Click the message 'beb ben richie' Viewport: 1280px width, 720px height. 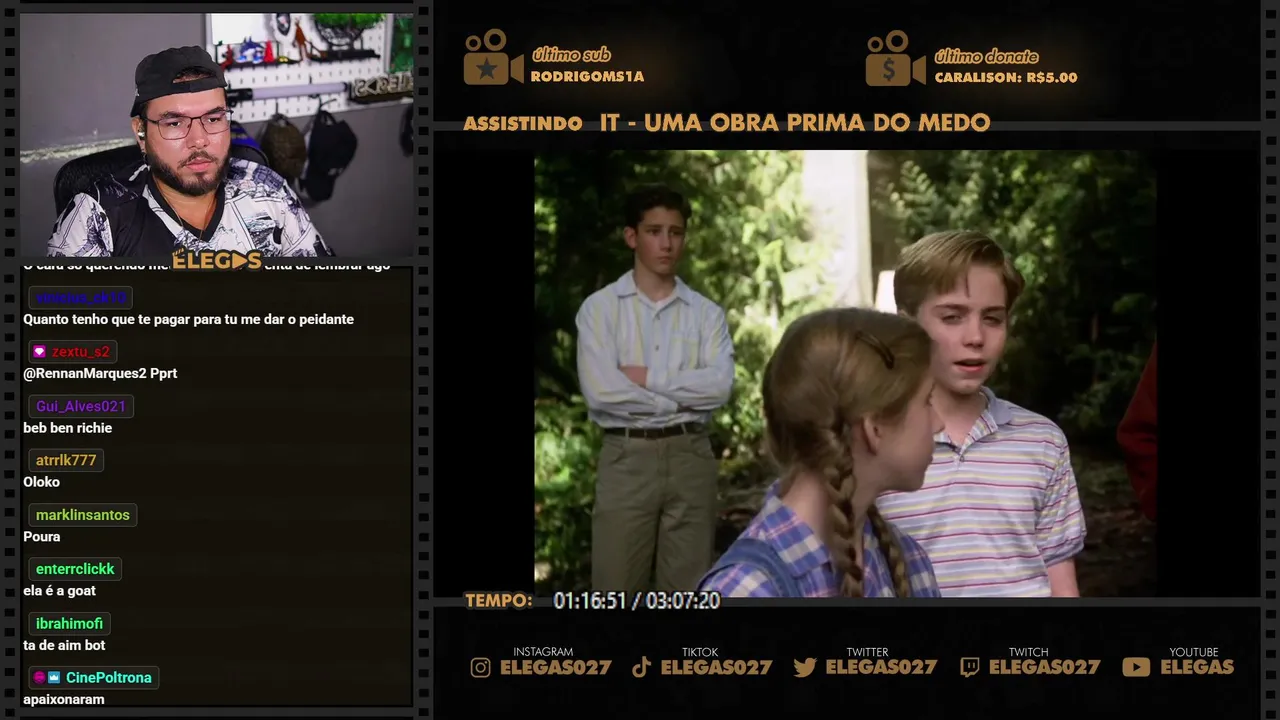click(x=68, y=428)
